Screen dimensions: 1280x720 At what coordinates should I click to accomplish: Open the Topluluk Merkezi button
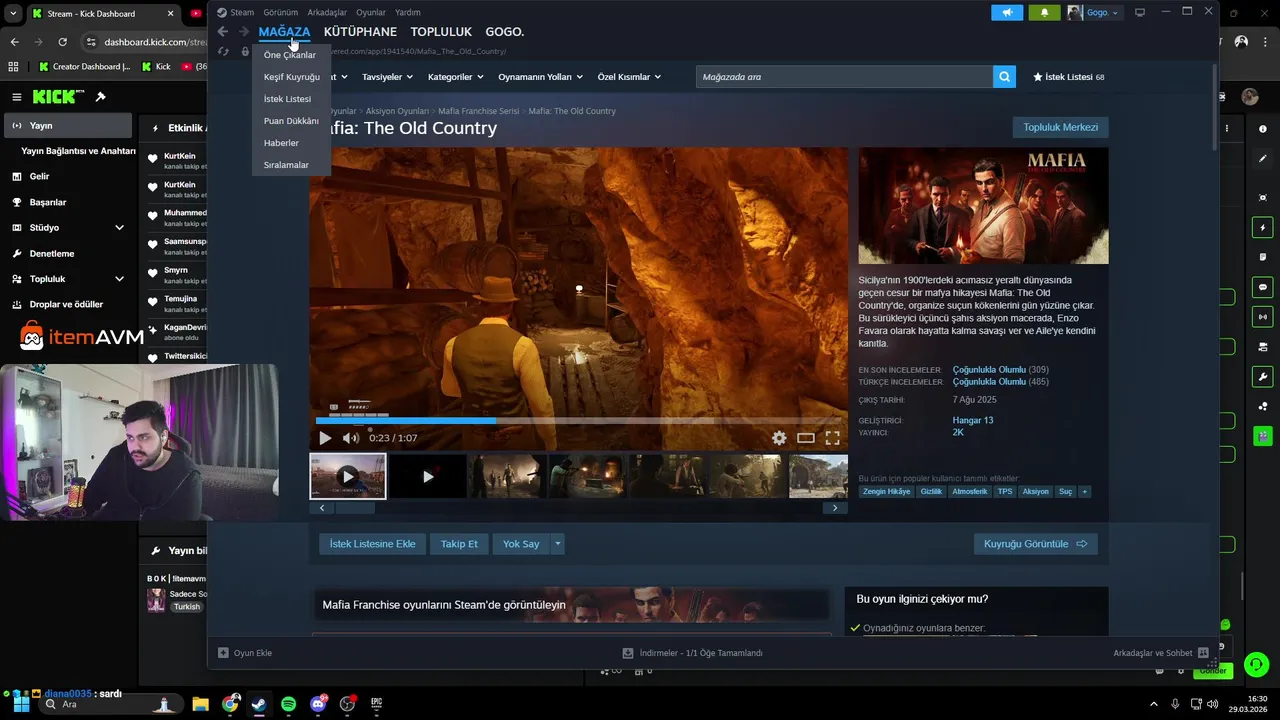click(x=1060, y=127)
